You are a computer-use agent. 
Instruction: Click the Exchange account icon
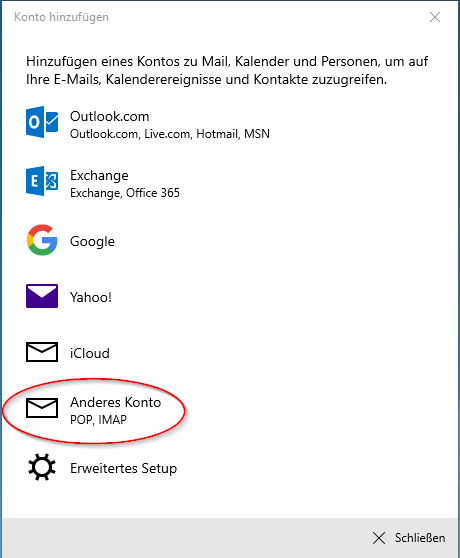point(42,181)
